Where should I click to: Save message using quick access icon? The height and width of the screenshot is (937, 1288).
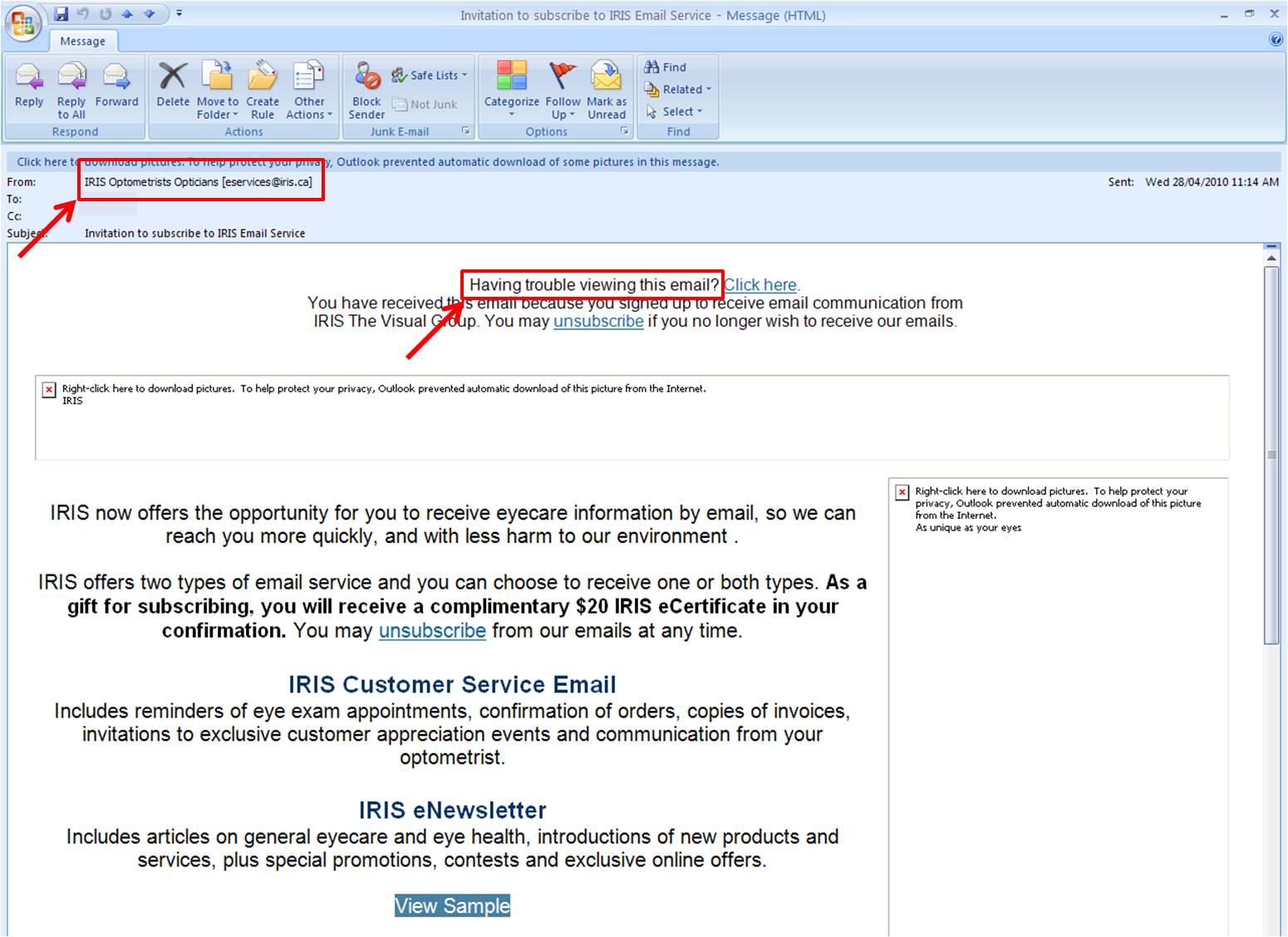[x=61, y=13]
